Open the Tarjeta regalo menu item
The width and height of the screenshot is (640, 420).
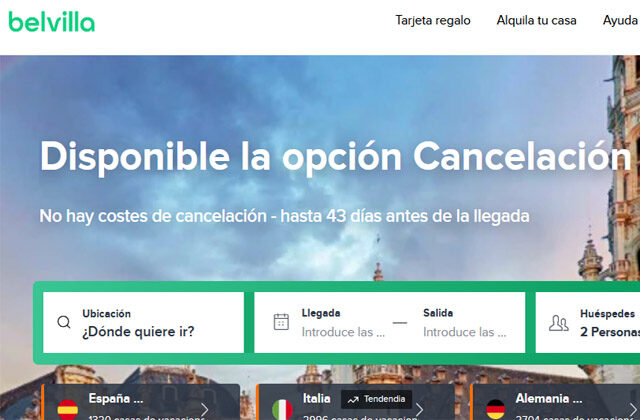[x=432, y=20]
